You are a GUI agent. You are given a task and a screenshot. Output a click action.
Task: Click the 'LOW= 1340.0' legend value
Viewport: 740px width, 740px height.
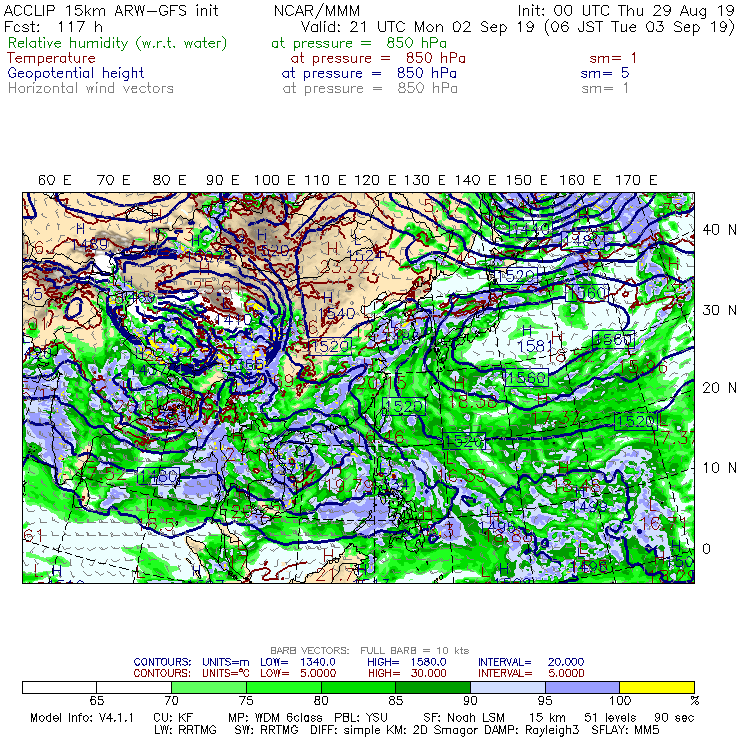298,662
